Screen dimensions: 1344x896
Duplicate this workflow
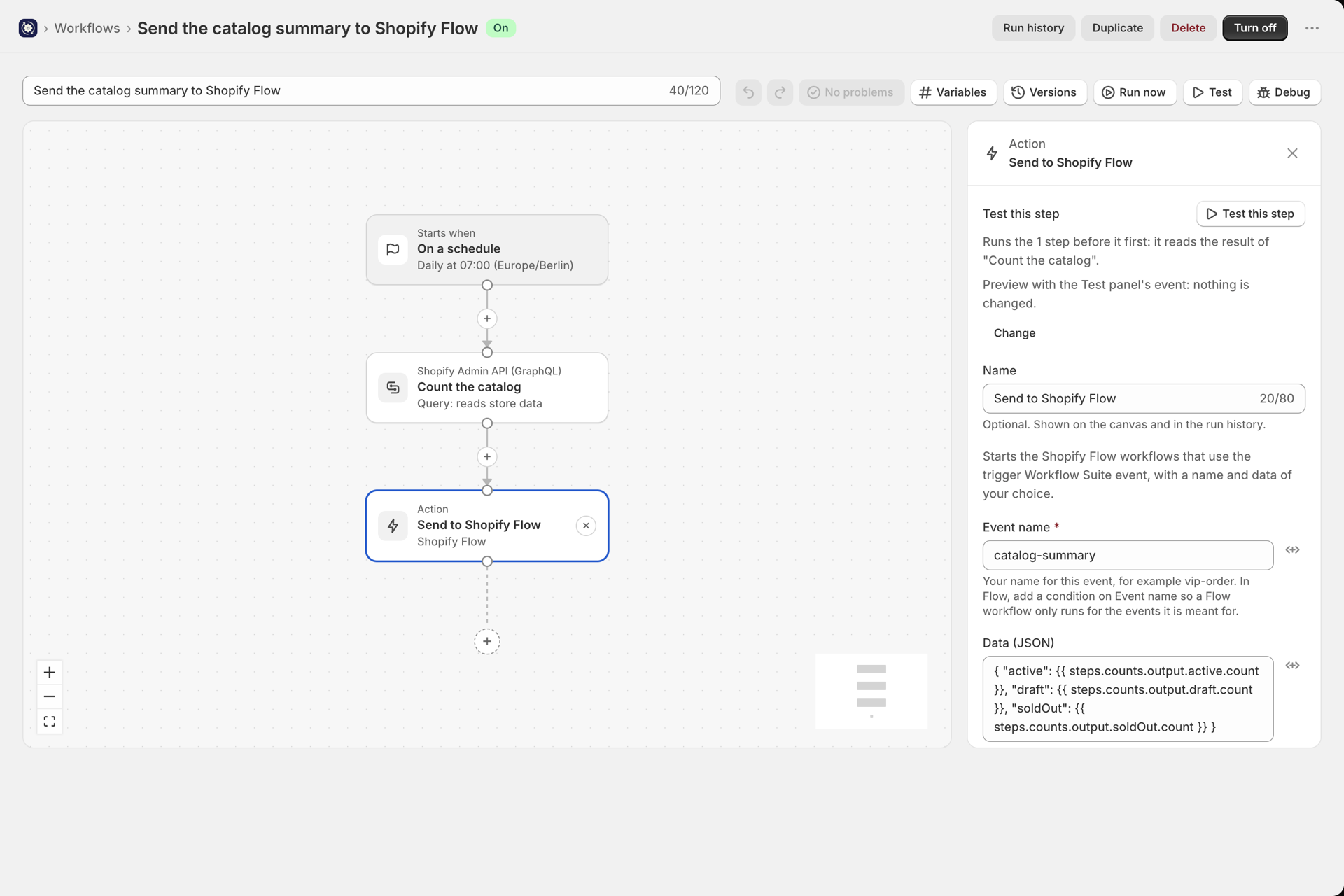tap(1117, 28)
